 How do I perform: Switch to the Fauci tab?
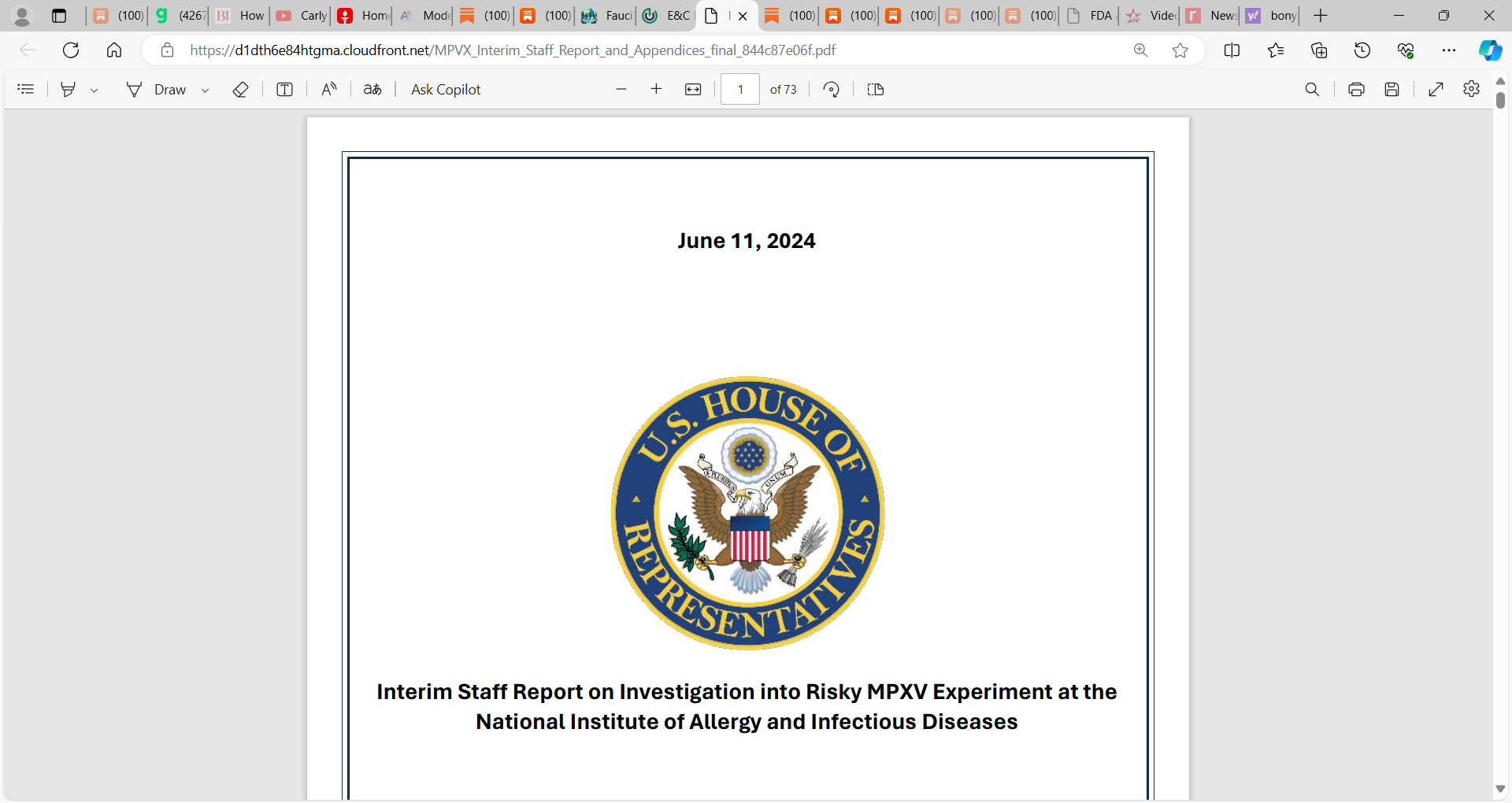(x=606, y=16)
